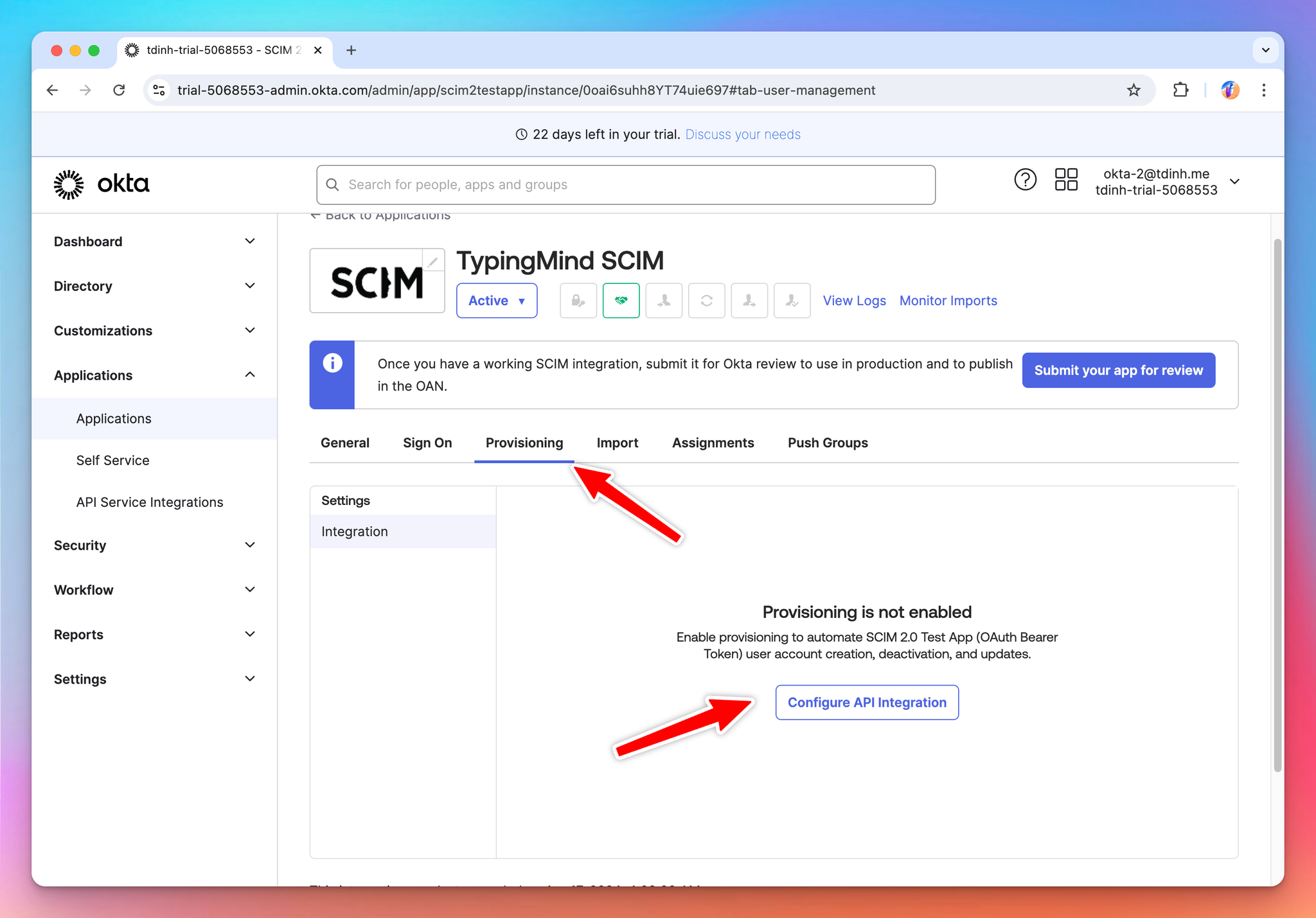Screen dimensions: 1316x918
Task: Click the search for people, apps and groups field
Action: coord(626,185)
